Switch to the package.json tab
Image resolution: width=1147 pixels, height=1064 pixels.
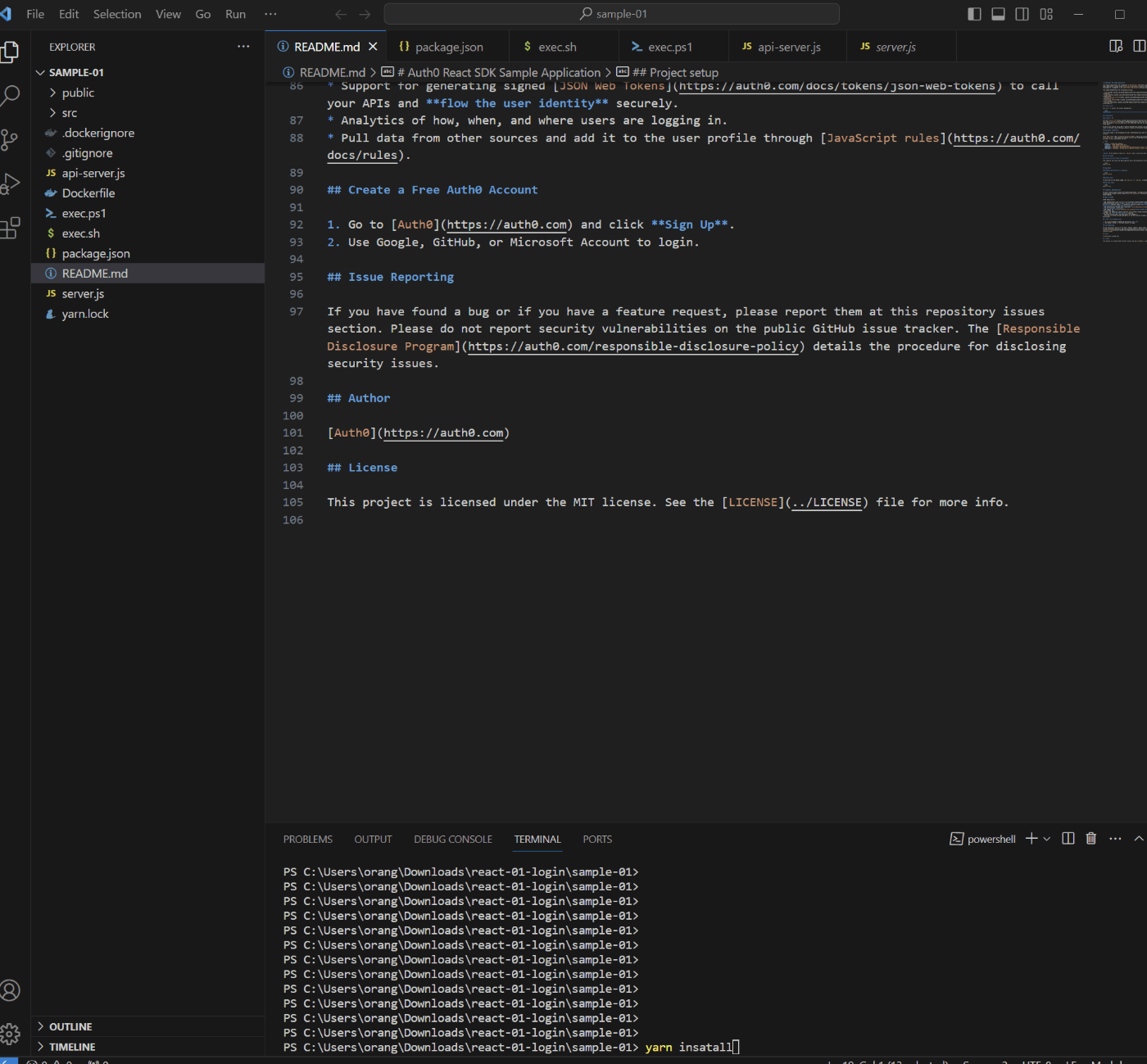pos(448,47)
